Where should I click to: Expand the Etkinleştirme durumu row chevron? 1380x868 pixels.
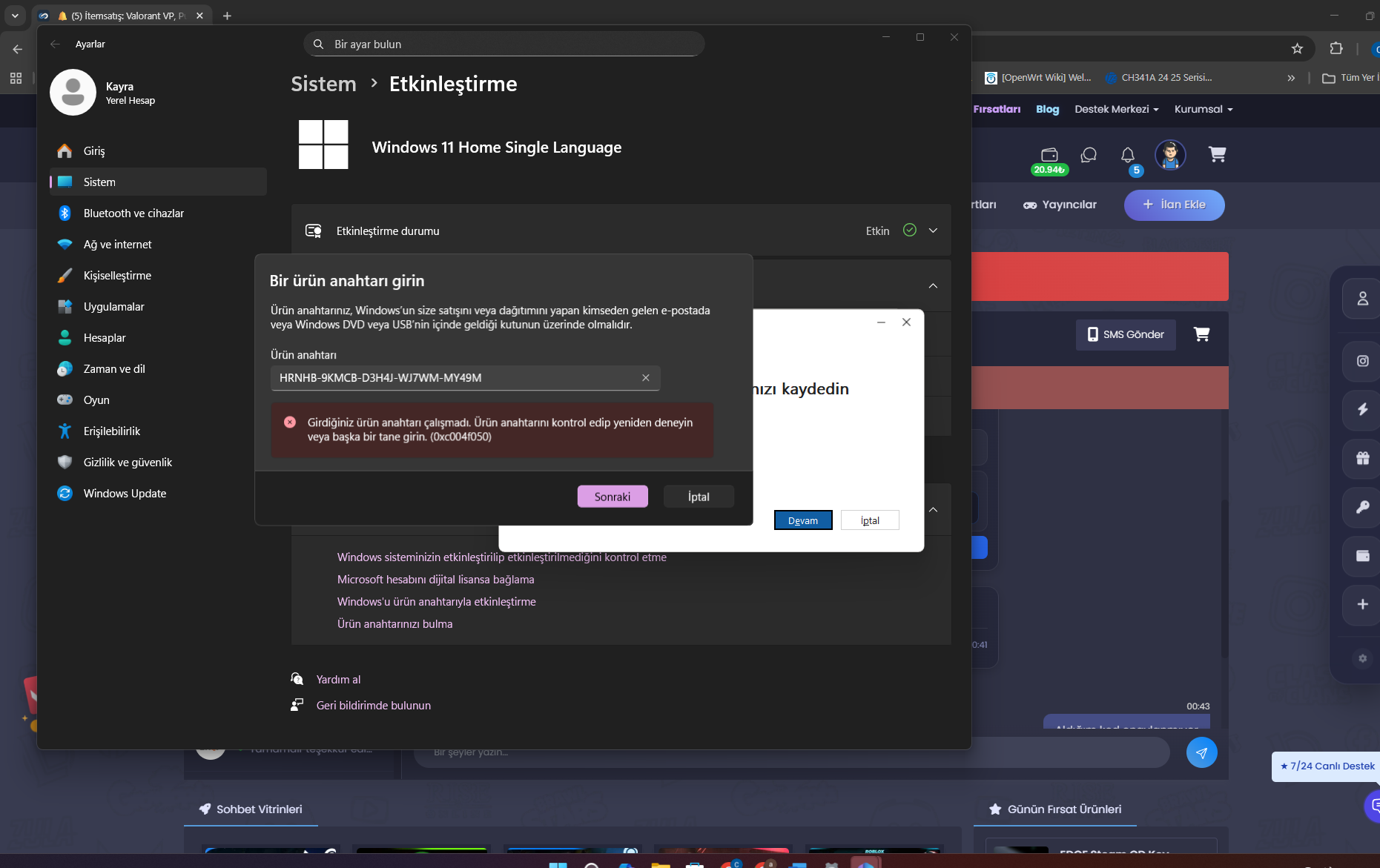(x=933, y=231)
